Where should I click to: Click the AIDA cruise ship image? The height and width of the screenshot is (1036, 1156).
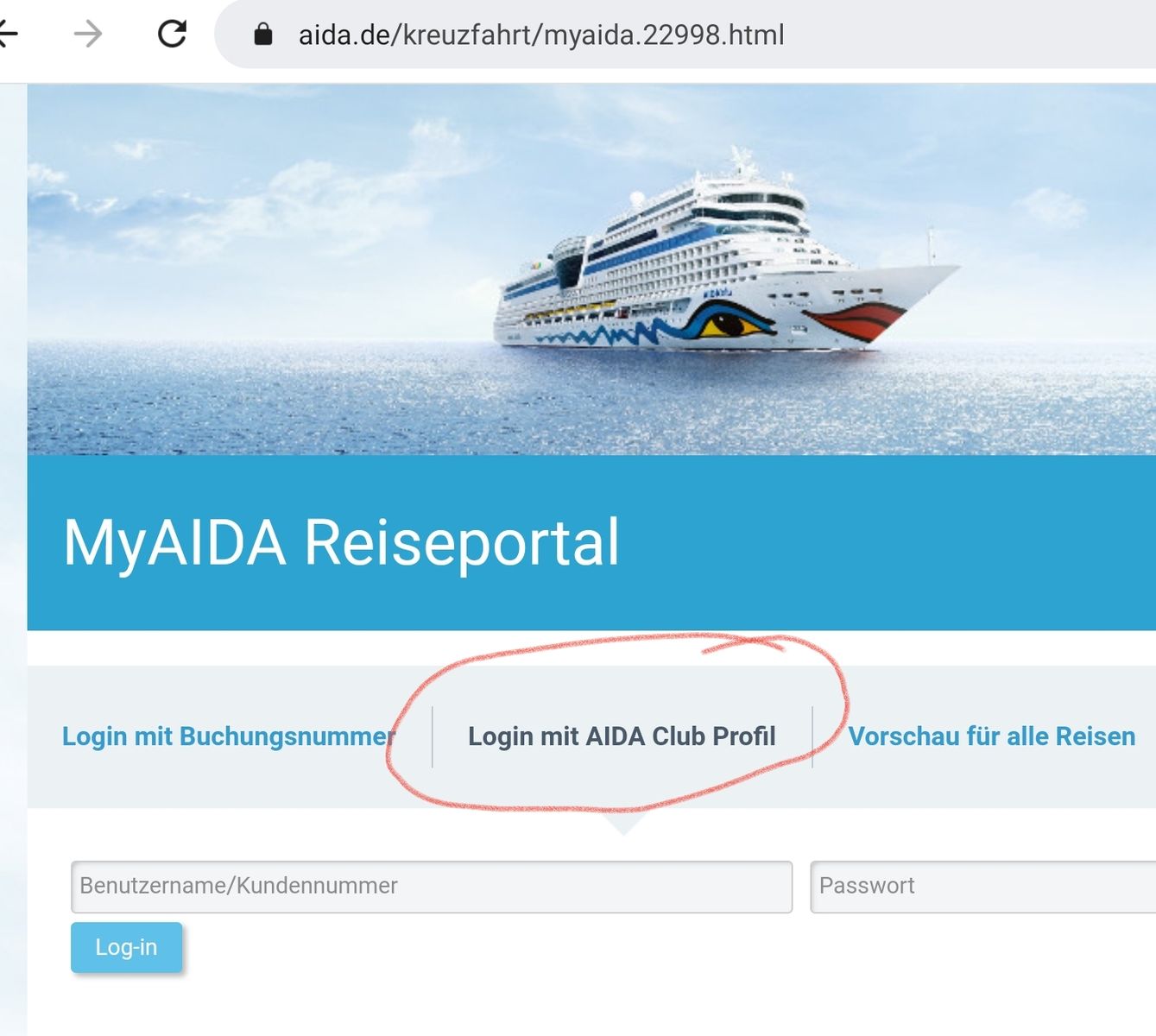click(x=725, y=250)
